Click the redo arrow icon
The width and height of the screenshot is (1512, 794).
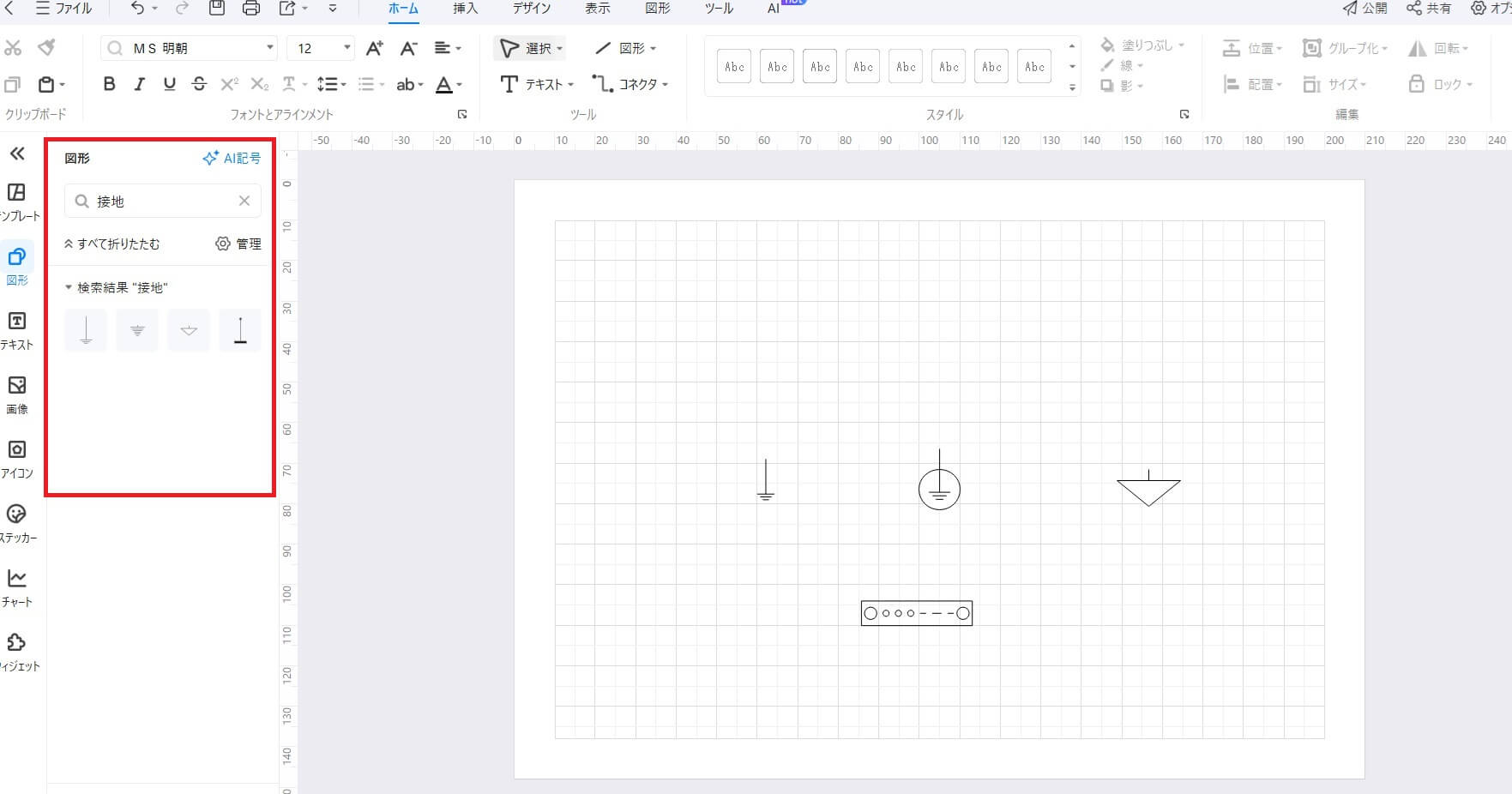(182, 9)
